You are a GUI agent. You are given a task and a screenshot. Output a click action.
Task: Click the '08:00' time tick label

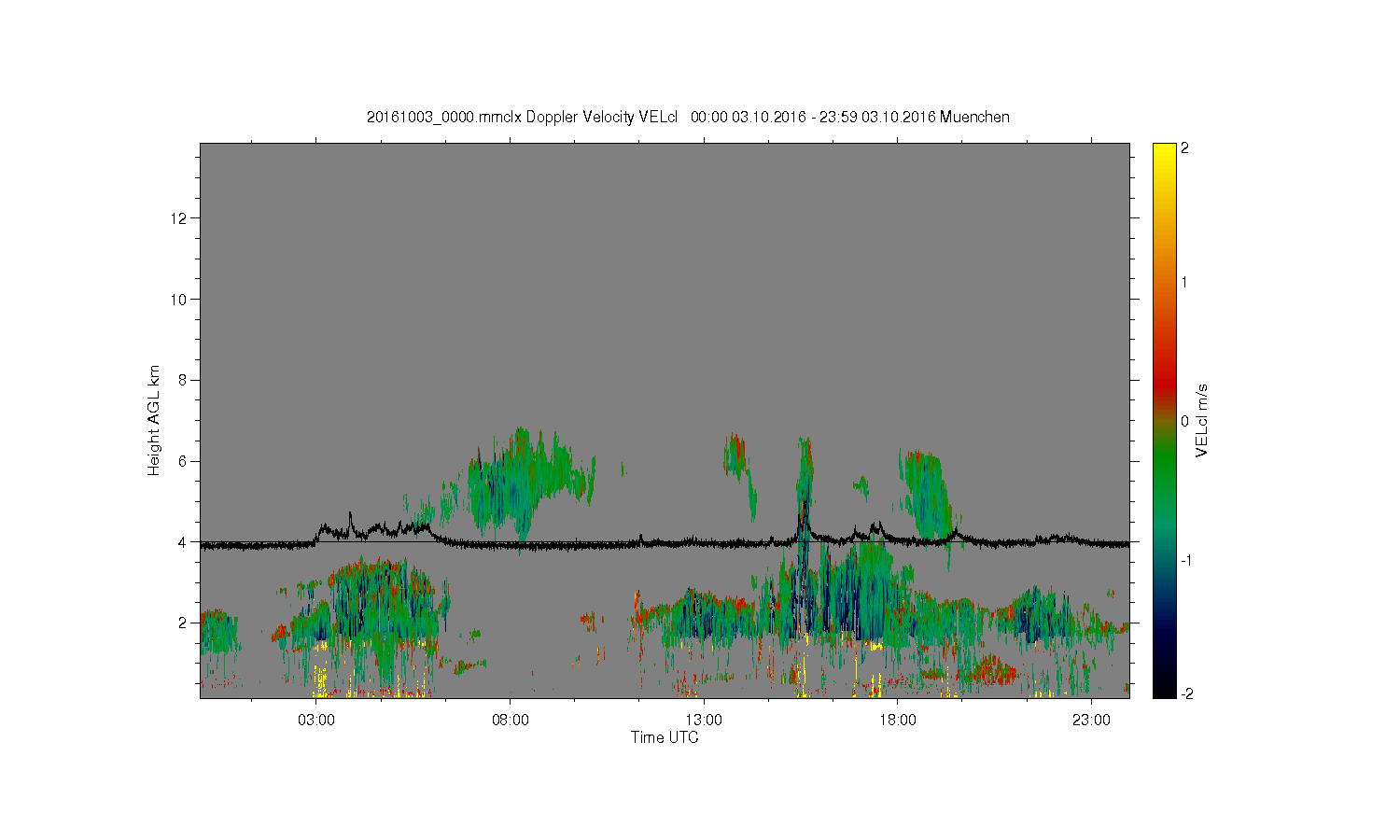pos(511,721)
